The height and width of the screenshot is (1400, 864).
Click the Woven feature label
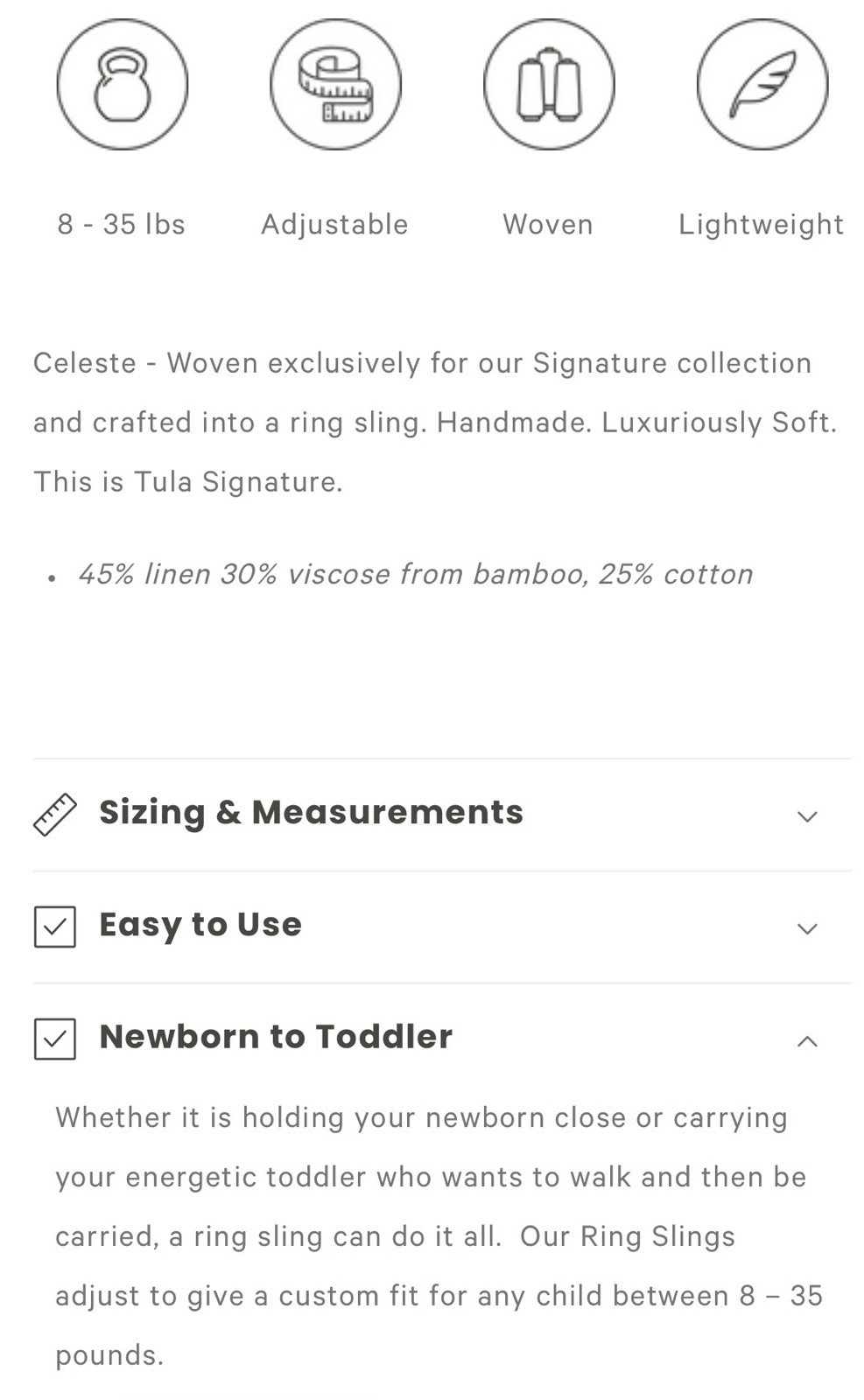pos(548,225)
